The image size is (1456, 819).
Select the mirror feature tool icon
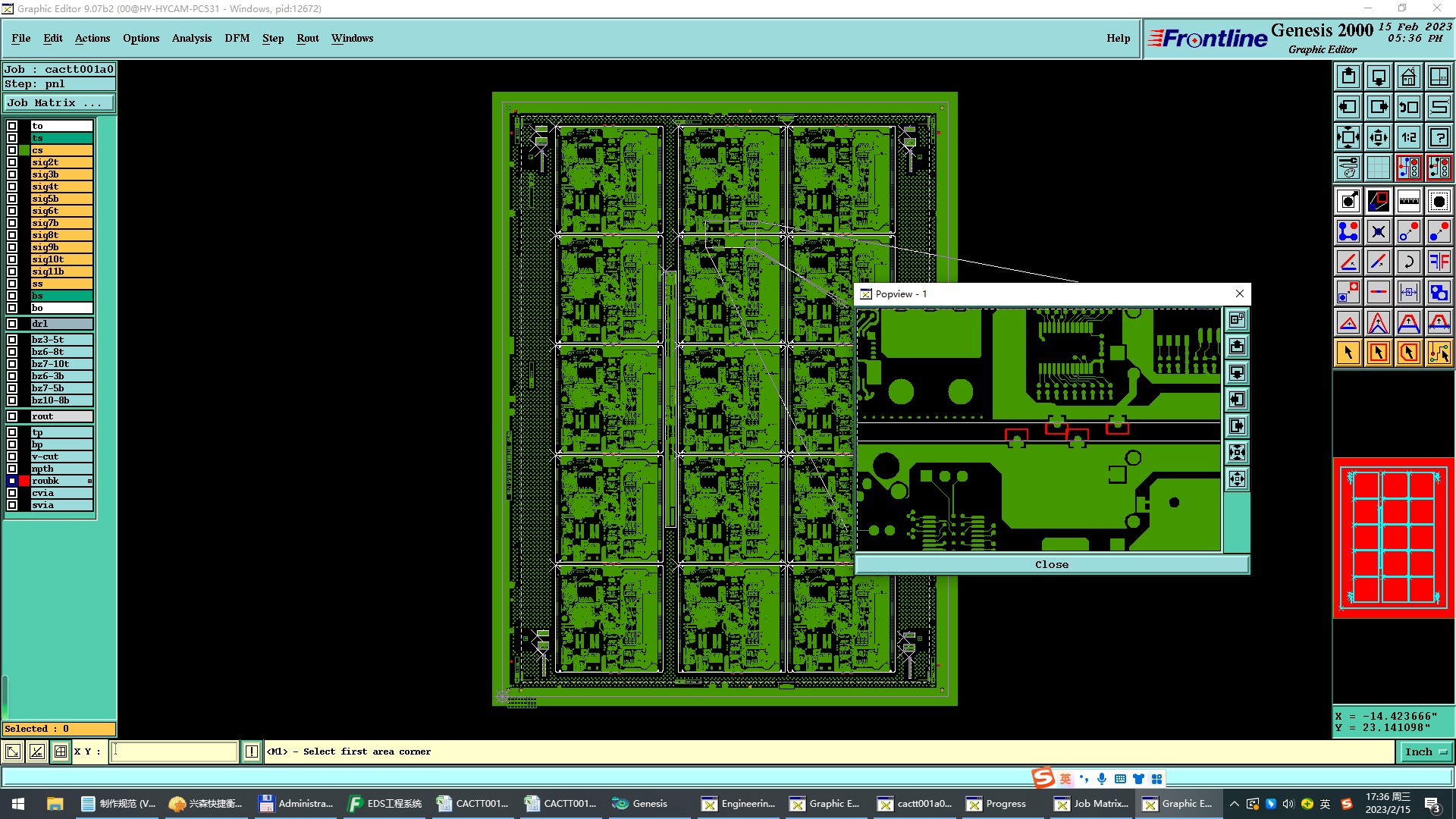coord(1439,262)
